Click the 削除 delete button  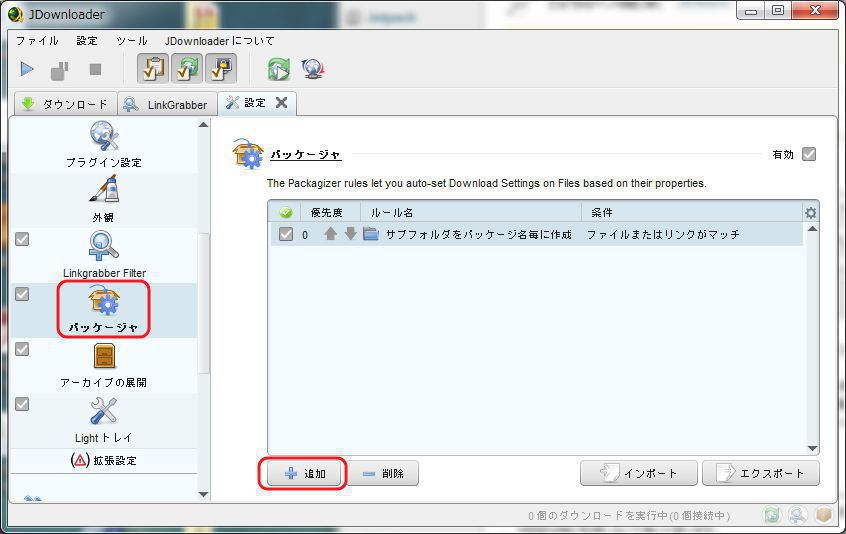click(383, 474)
